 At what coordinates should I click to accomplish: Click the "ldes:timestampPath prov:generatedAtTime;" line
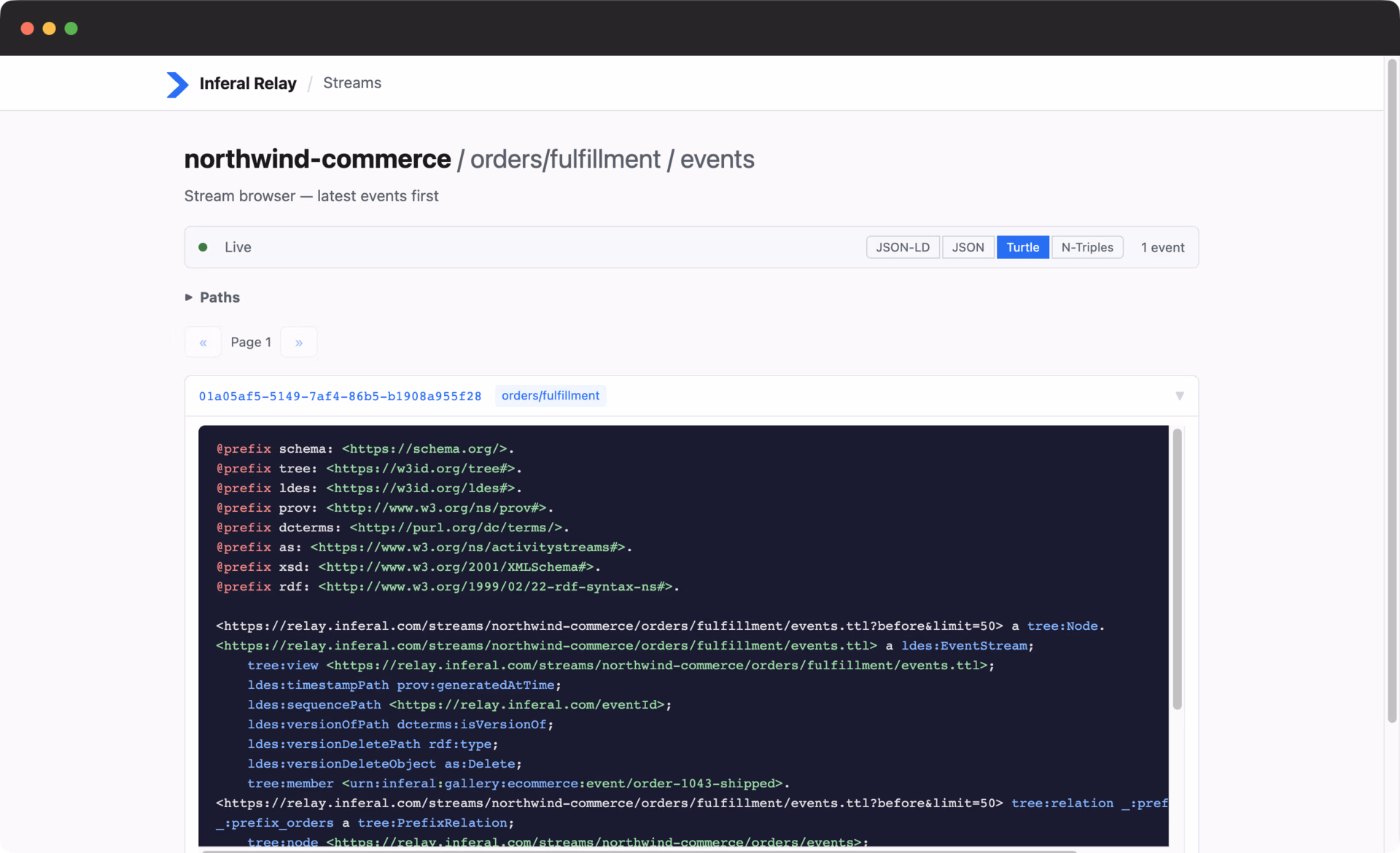[404, 685]
